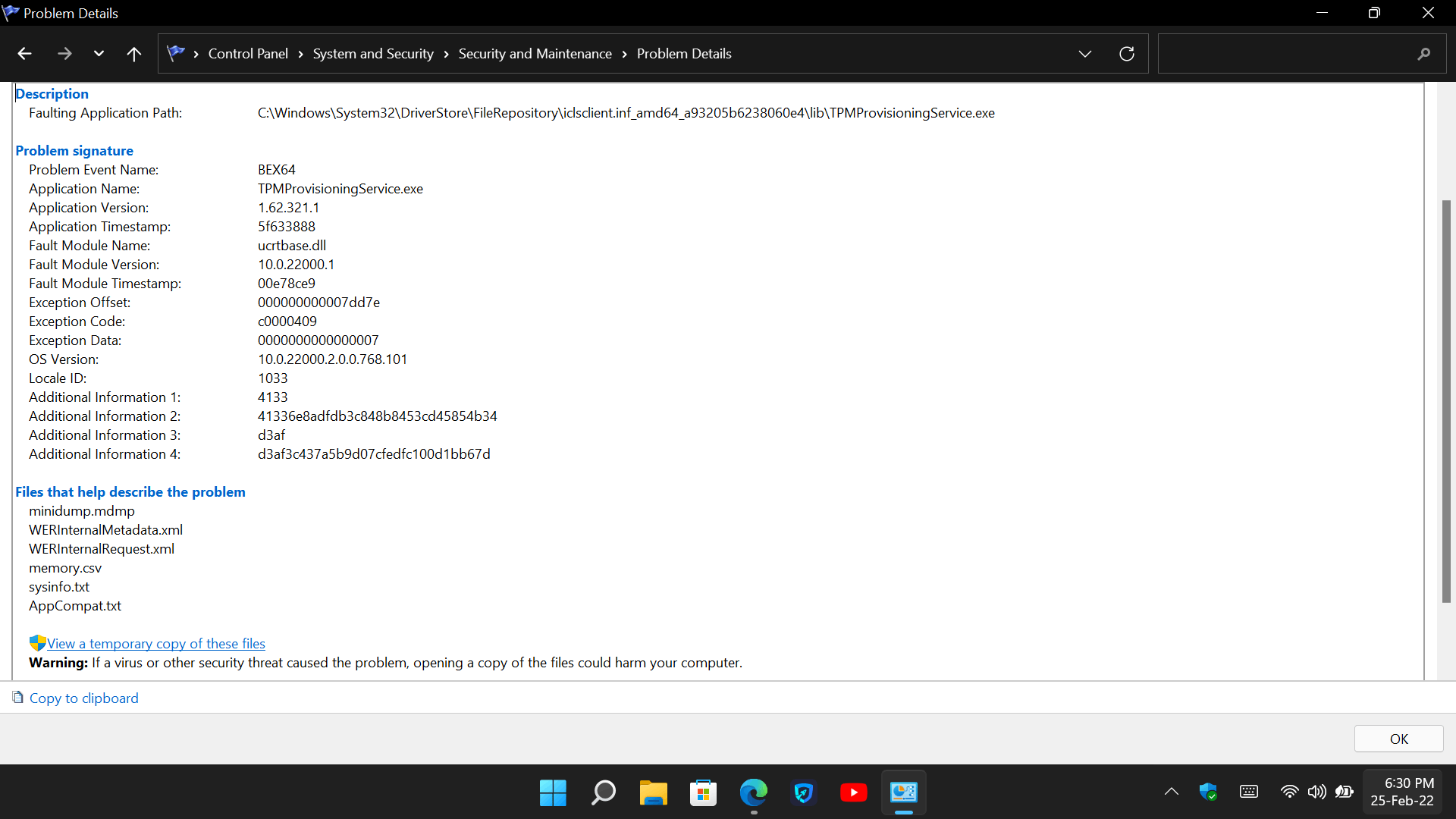Click the Back navigation arrow

click(24, 54)
